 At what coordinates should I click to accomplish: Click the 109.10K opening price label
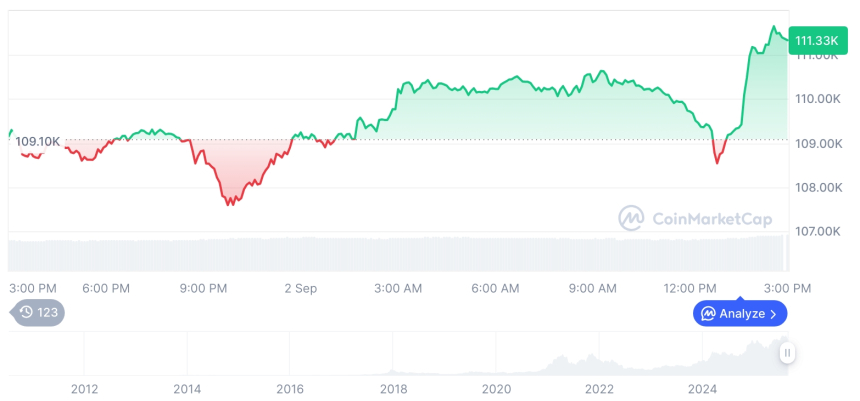(38, 141)
